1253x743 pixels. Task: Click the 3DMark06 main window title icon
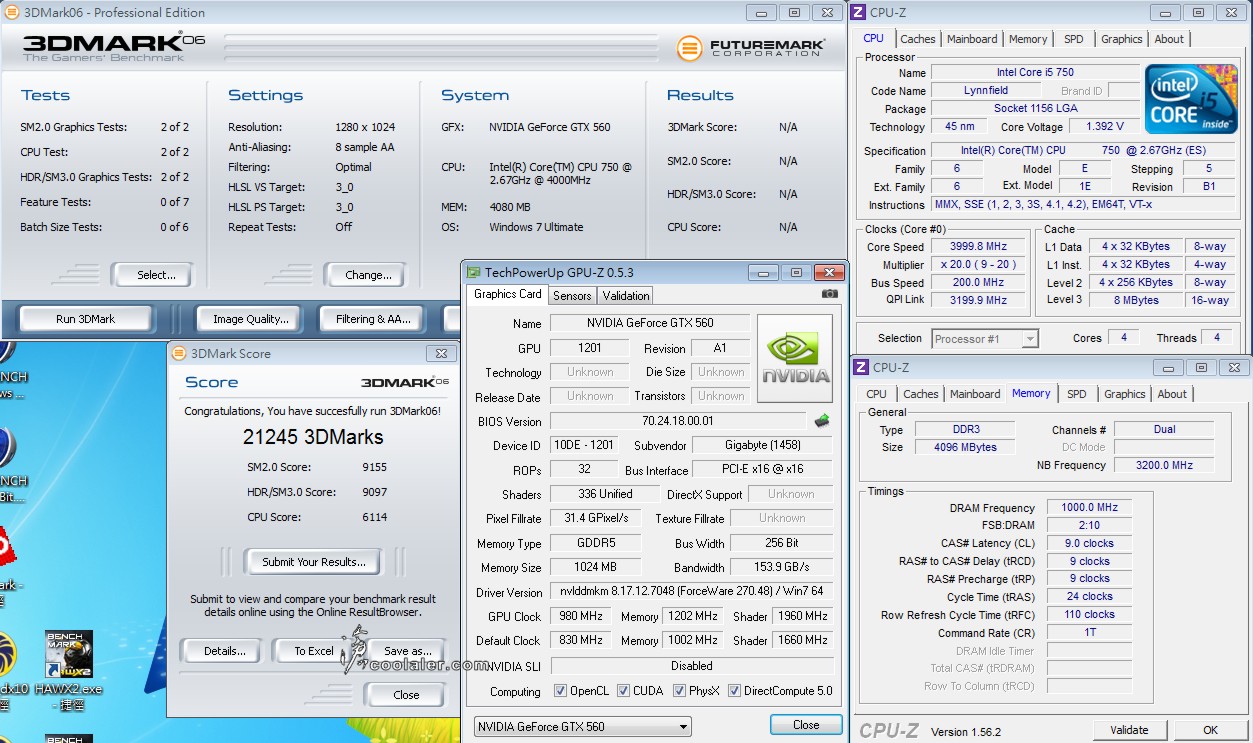tap(12, 12)
